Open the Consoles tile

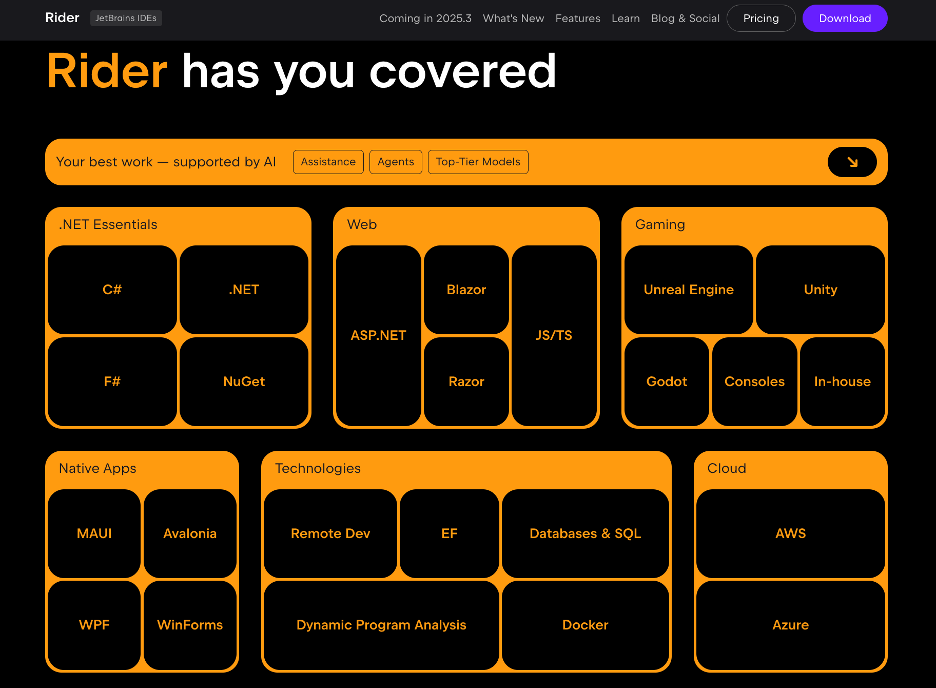pos(755,381)
